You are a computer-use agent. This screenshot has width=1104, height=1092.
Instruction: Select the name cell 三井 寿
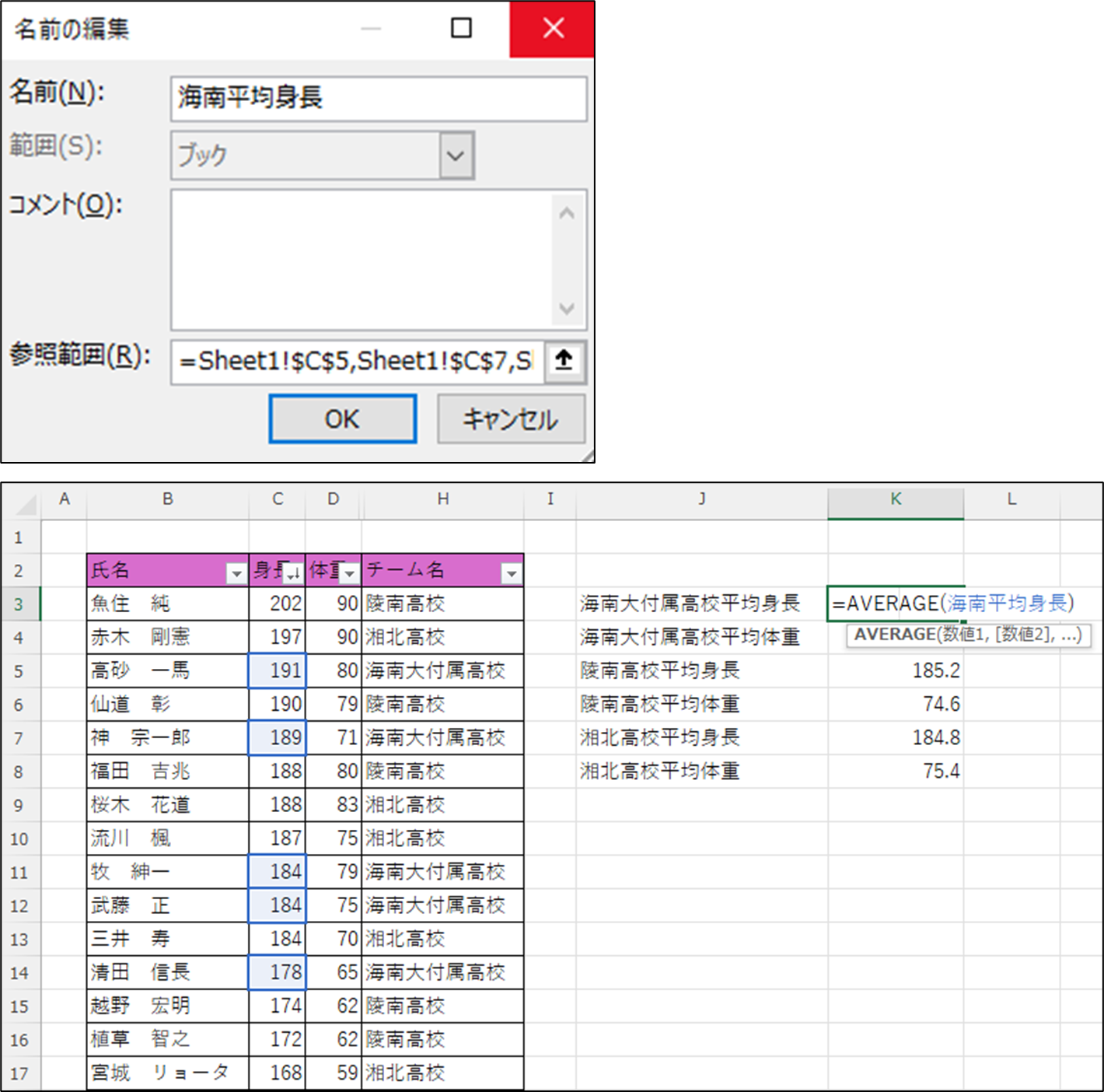click(168, 939)
